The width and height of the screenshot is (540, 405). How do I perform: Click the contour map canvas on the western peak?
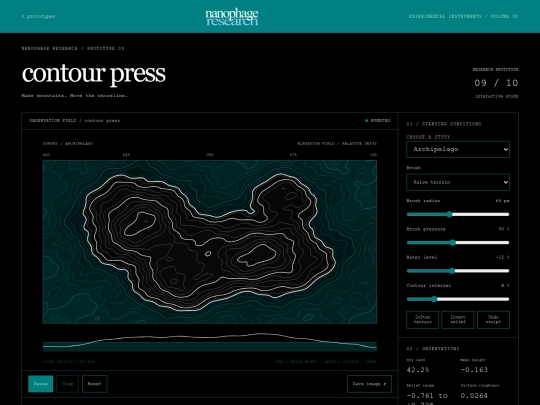pos(140,224)
